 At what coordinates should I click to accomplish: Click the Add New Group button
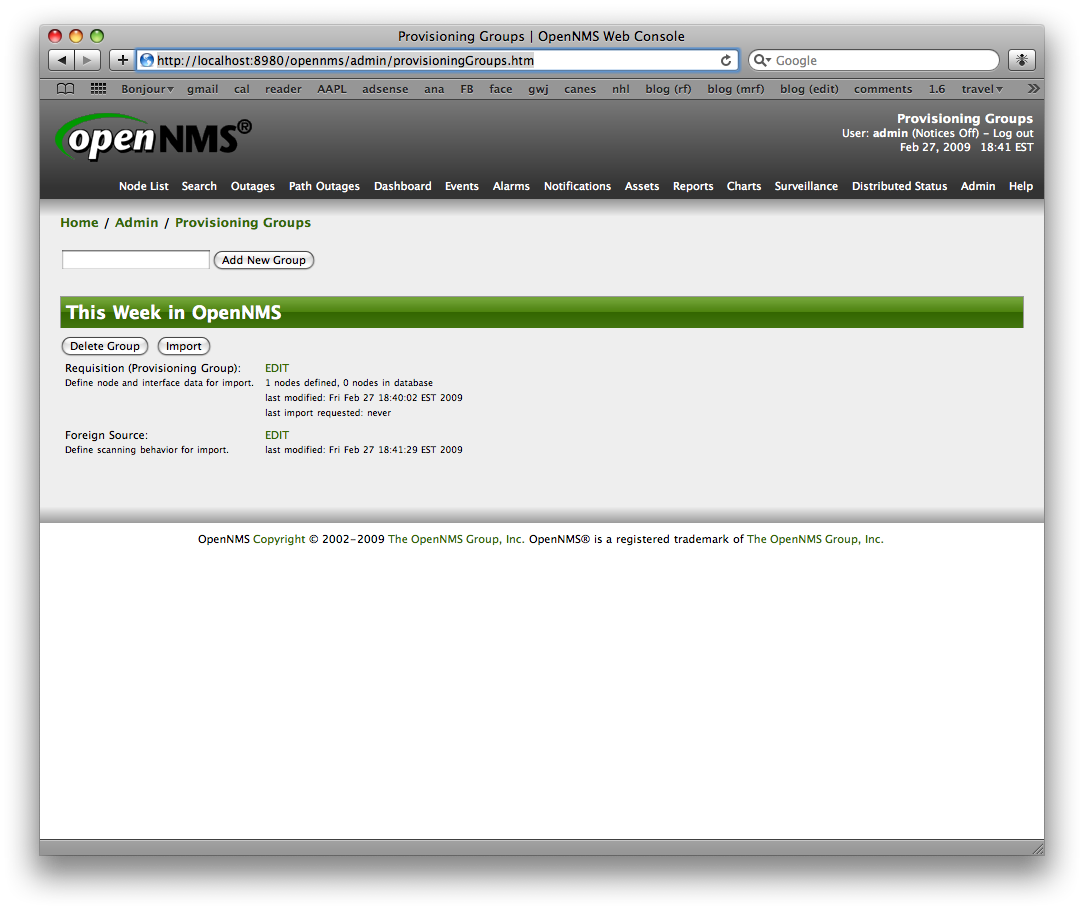(263, 260)
